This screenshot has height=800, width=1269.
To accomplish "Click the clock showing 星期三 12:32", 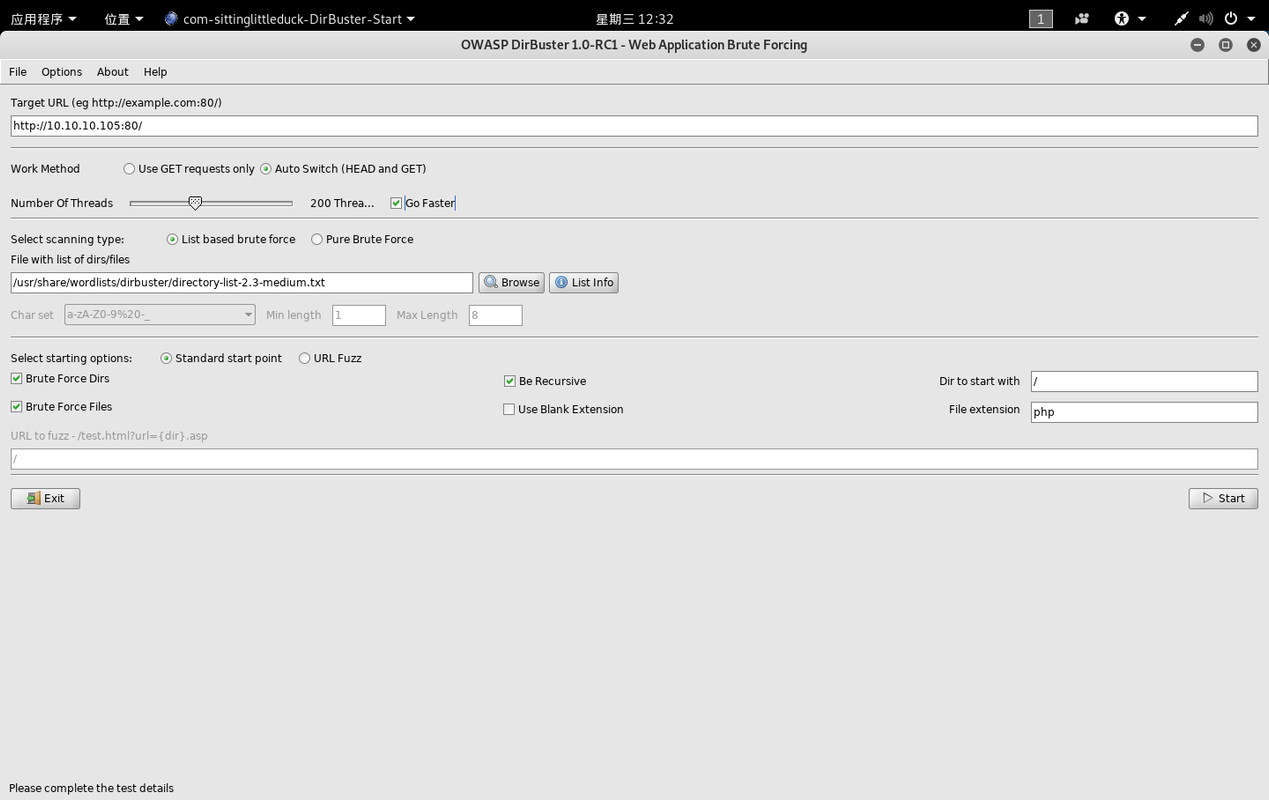I will coord(634,18).
